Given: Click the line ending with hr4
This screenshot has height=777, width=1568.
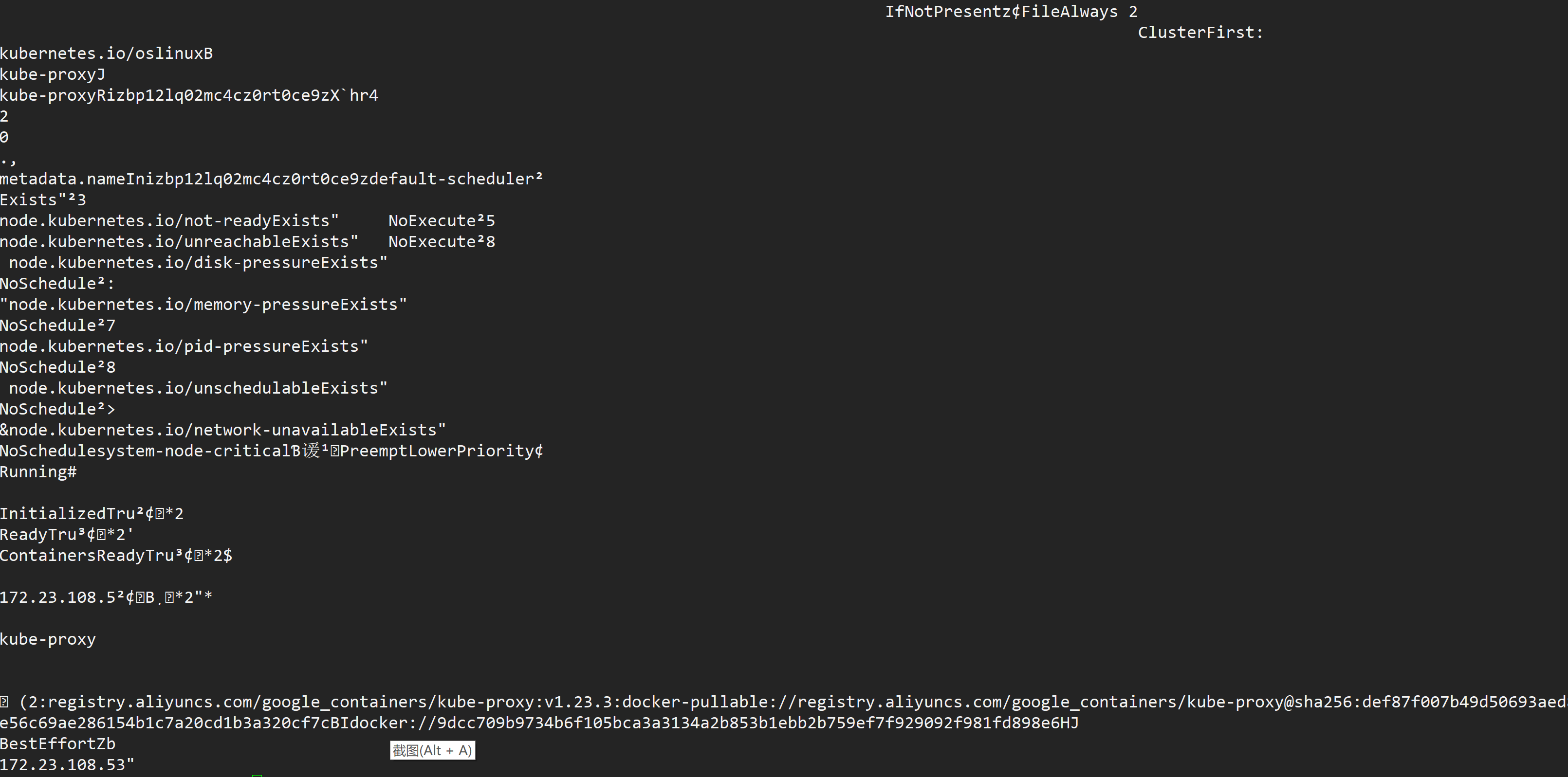Looking at the screenshot, I should click(x=189, y=95).
